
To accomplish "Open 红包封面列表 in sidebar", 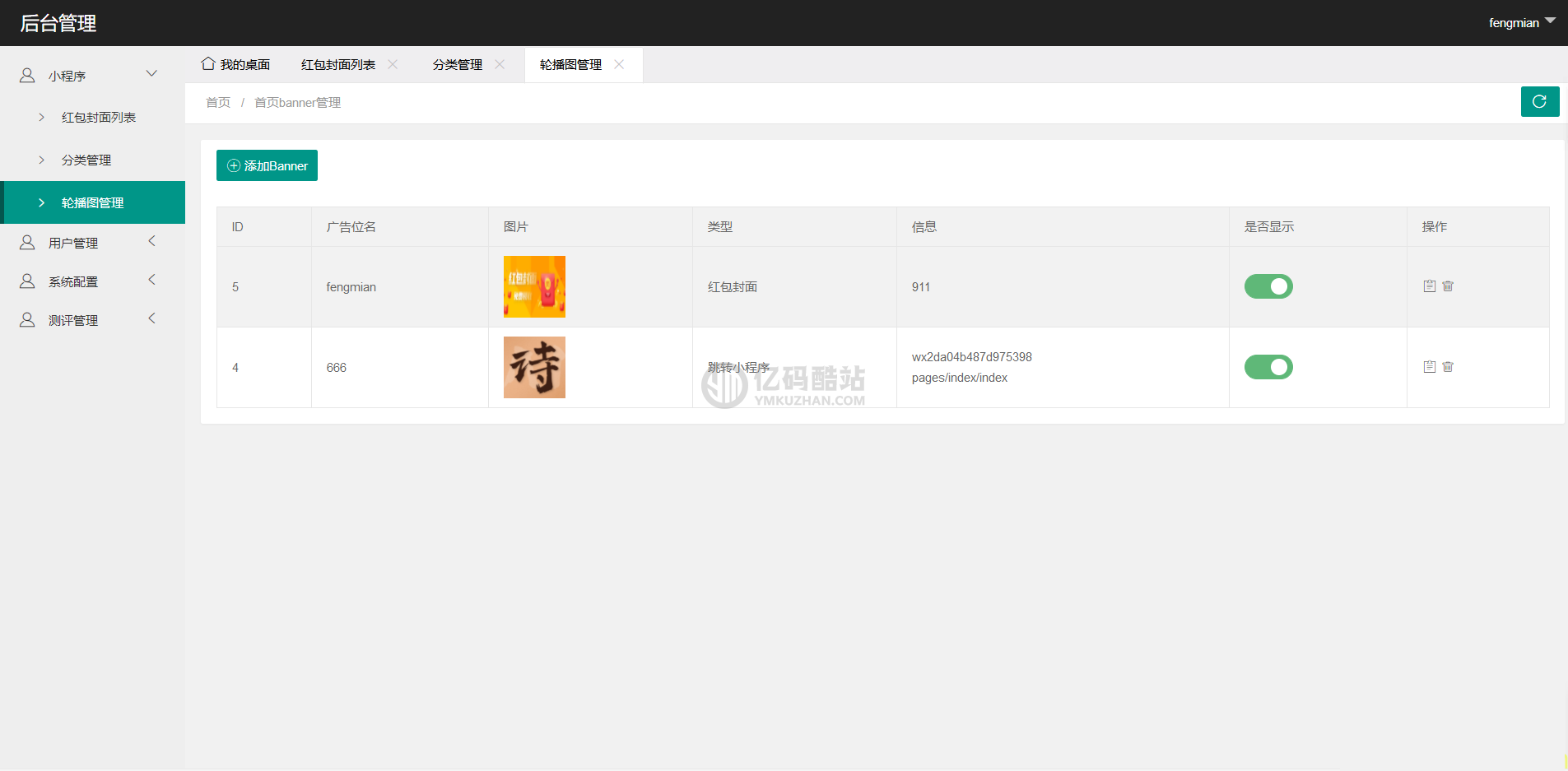I will click(93, 118).
